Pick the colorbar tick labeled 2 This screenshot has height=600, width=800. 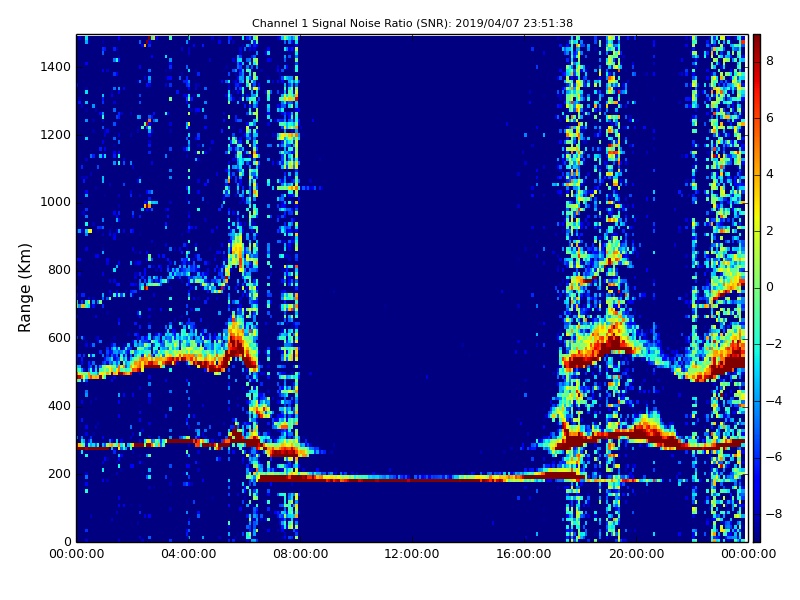[x=770, y=231]
